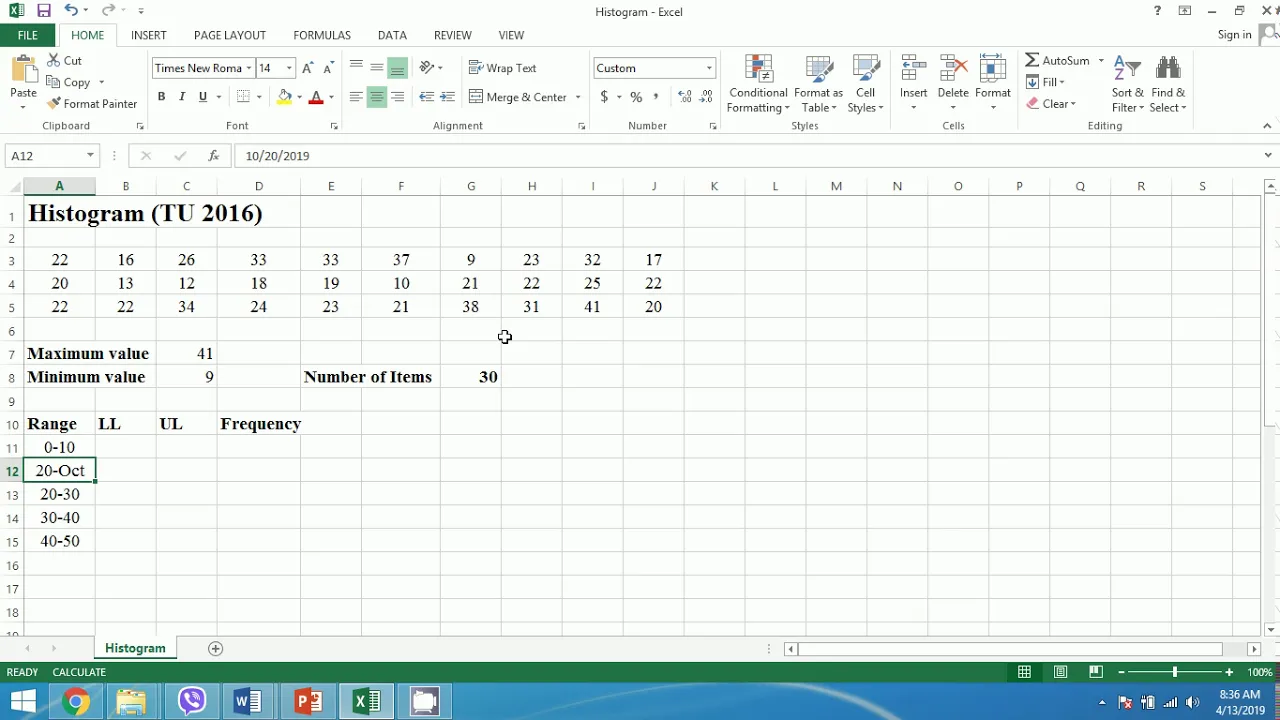Click the Increase Indent icon
This screenshot has width=1280, height=720.
tap(447, 97)
